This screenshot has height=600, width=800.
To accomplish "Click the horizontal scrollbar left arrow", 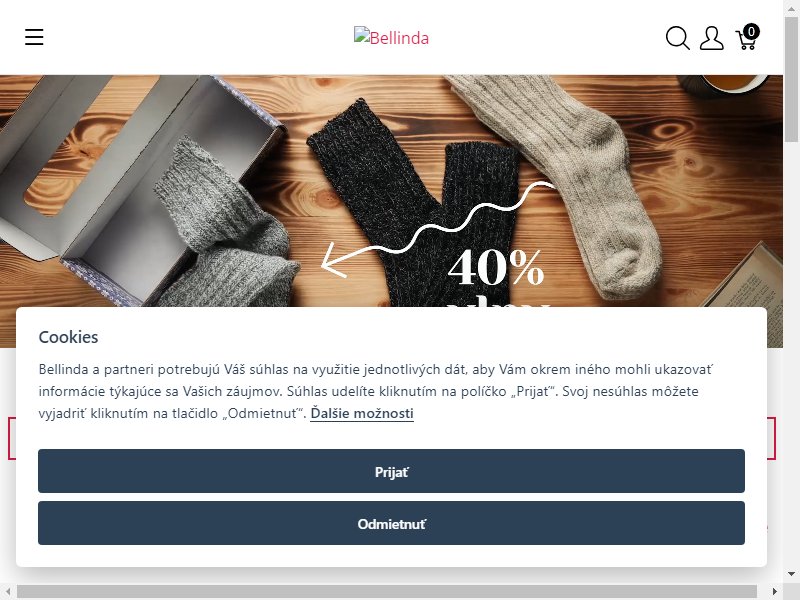I will click(x=7, y=591).
